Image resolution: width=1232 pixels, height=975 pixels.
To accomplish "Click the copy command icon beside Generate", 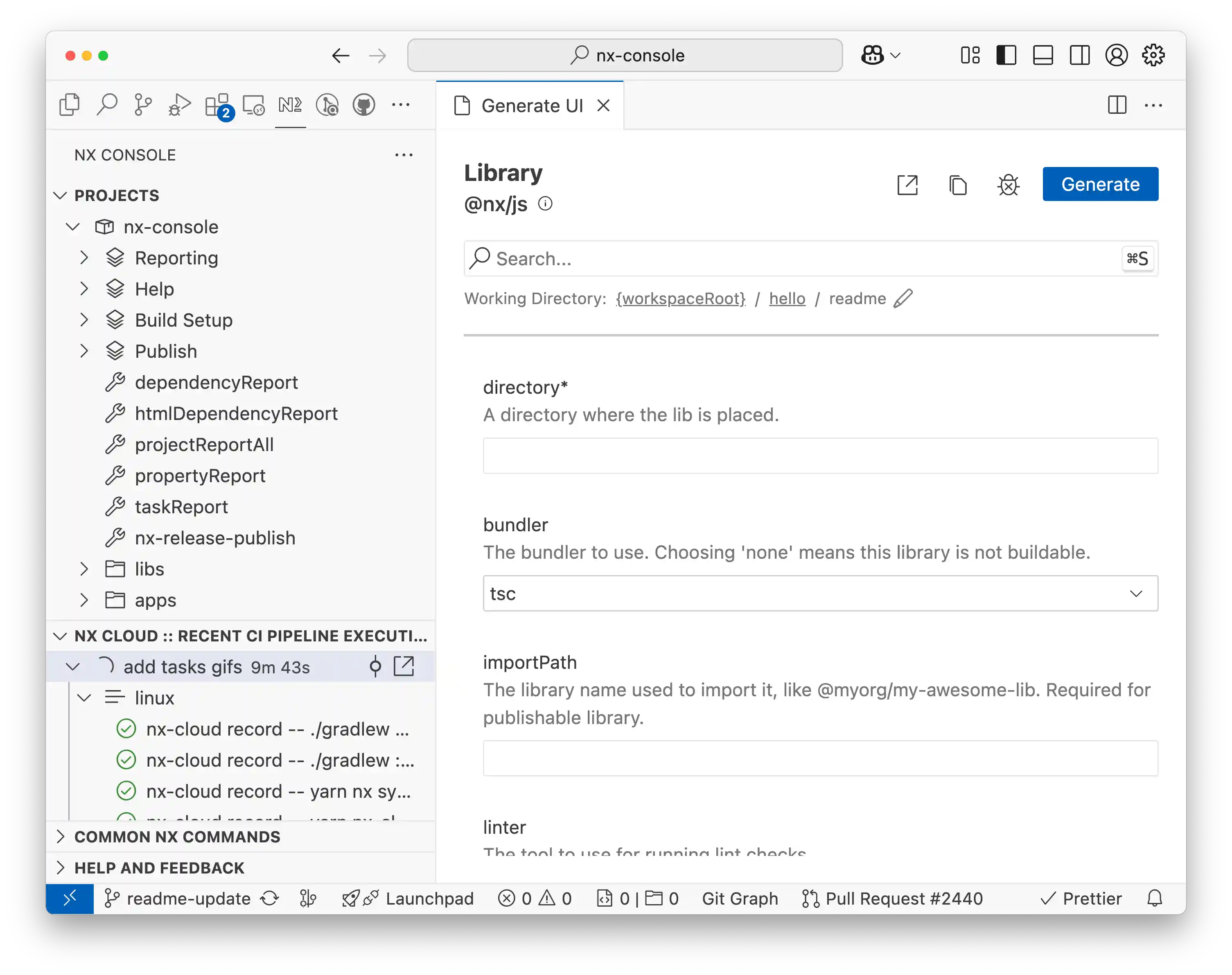I will (958, 185).
